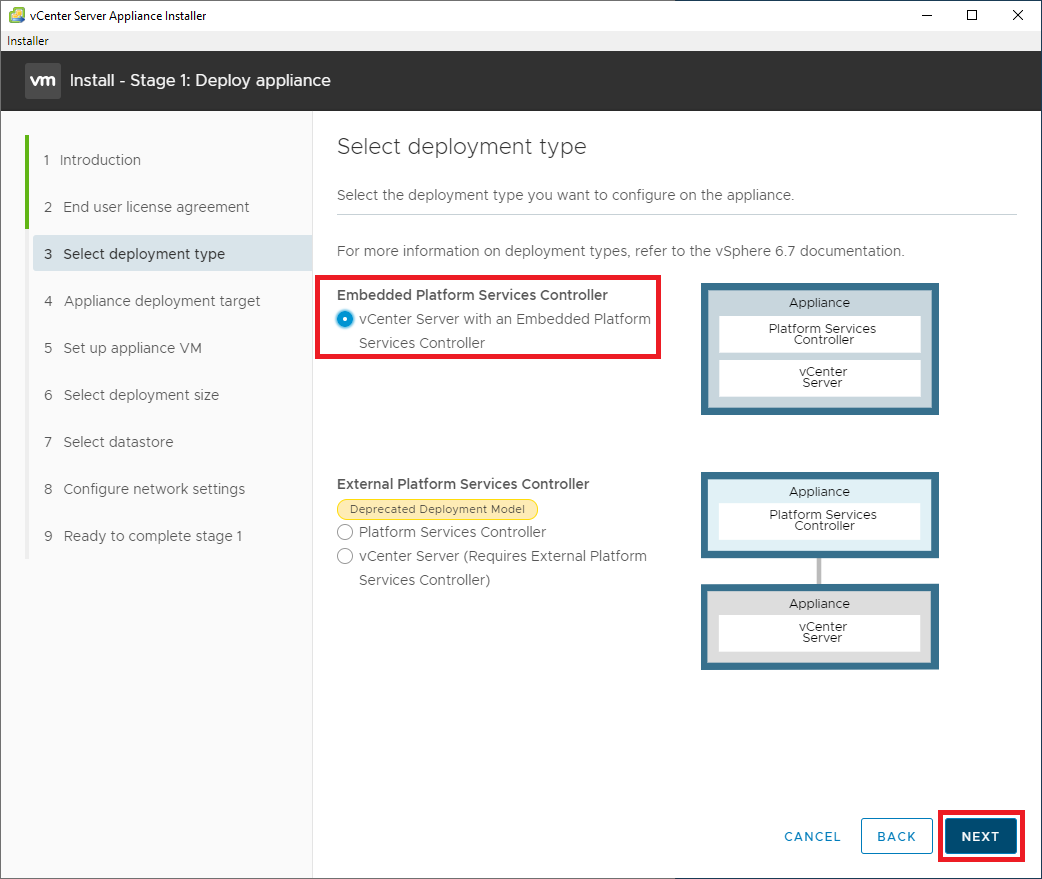Open the Select datastore step
The image size is (1042, 879).
click(x=118, y=442)
